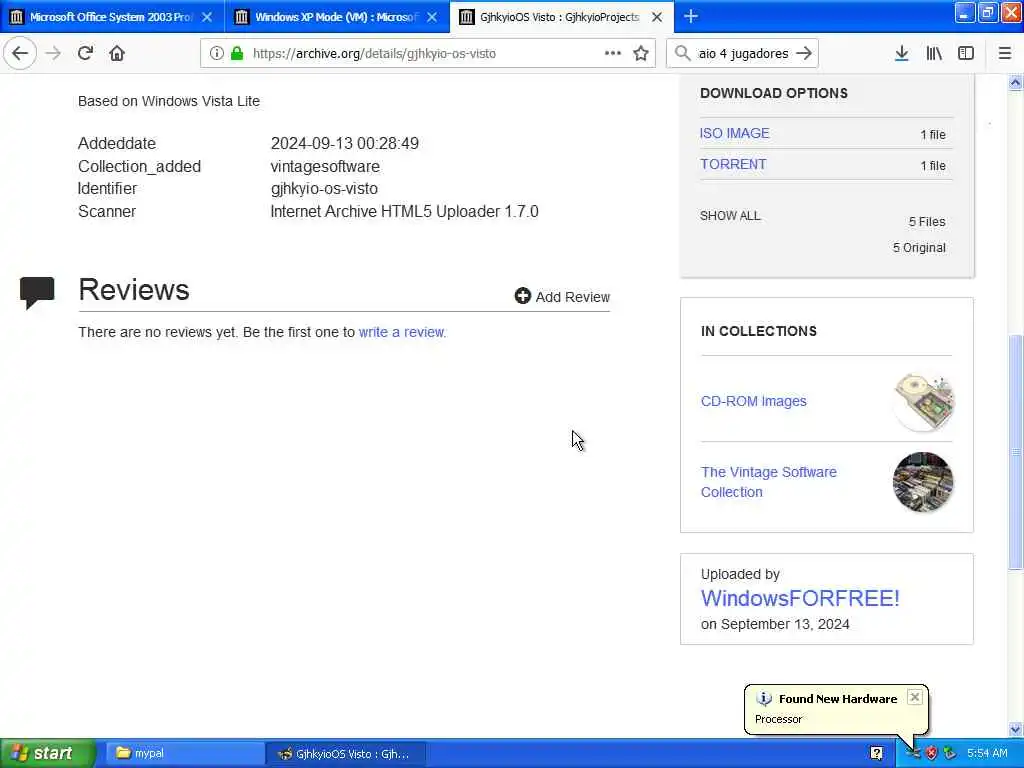Click the identifier 'gjhkyio-os-visto' text
Image resolution: width=1024 pixels, height=768 pixels.
324,189
